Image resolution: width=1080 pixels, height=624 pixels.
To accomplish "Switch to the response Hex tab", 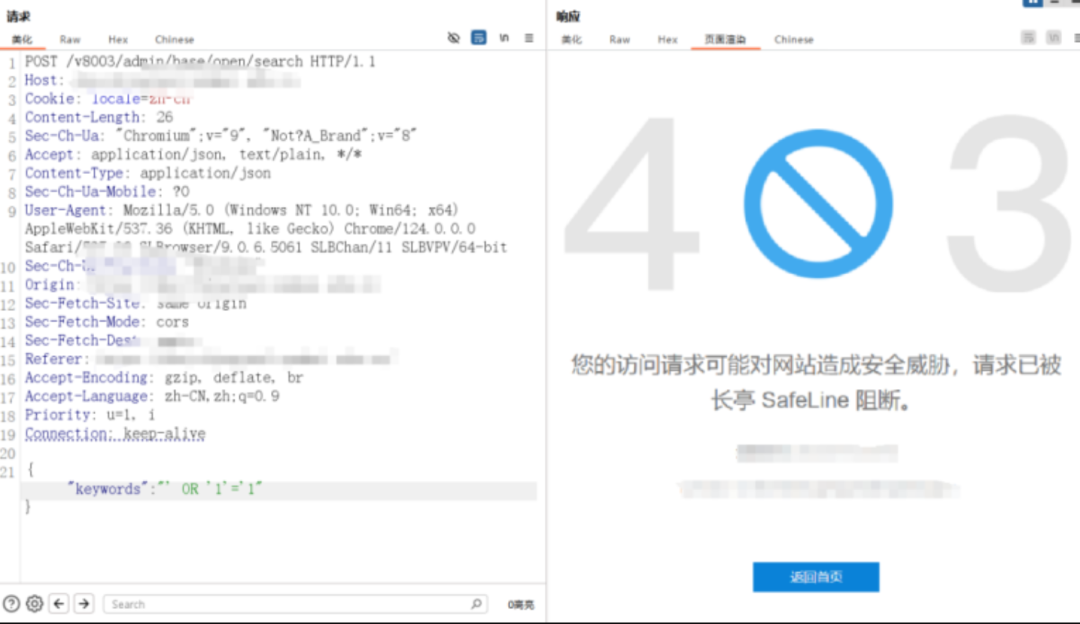I will pyautogui.click(x=667, y=39).
